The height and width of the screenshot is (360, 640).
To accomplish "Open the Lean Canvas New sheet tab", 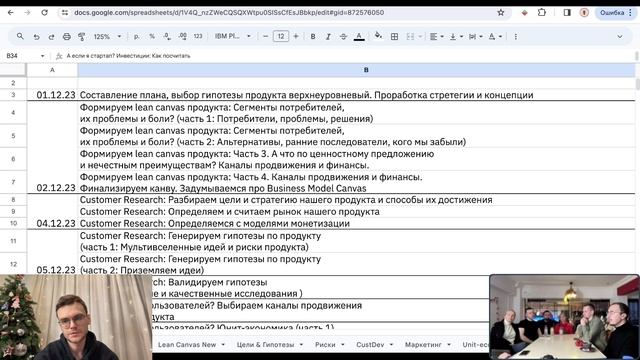I will point(187,345).
